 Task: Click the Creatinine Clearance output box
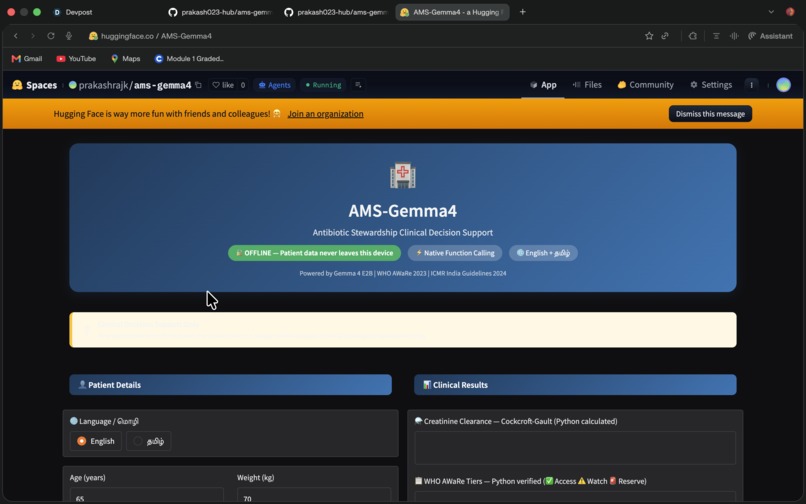(575, 447)
